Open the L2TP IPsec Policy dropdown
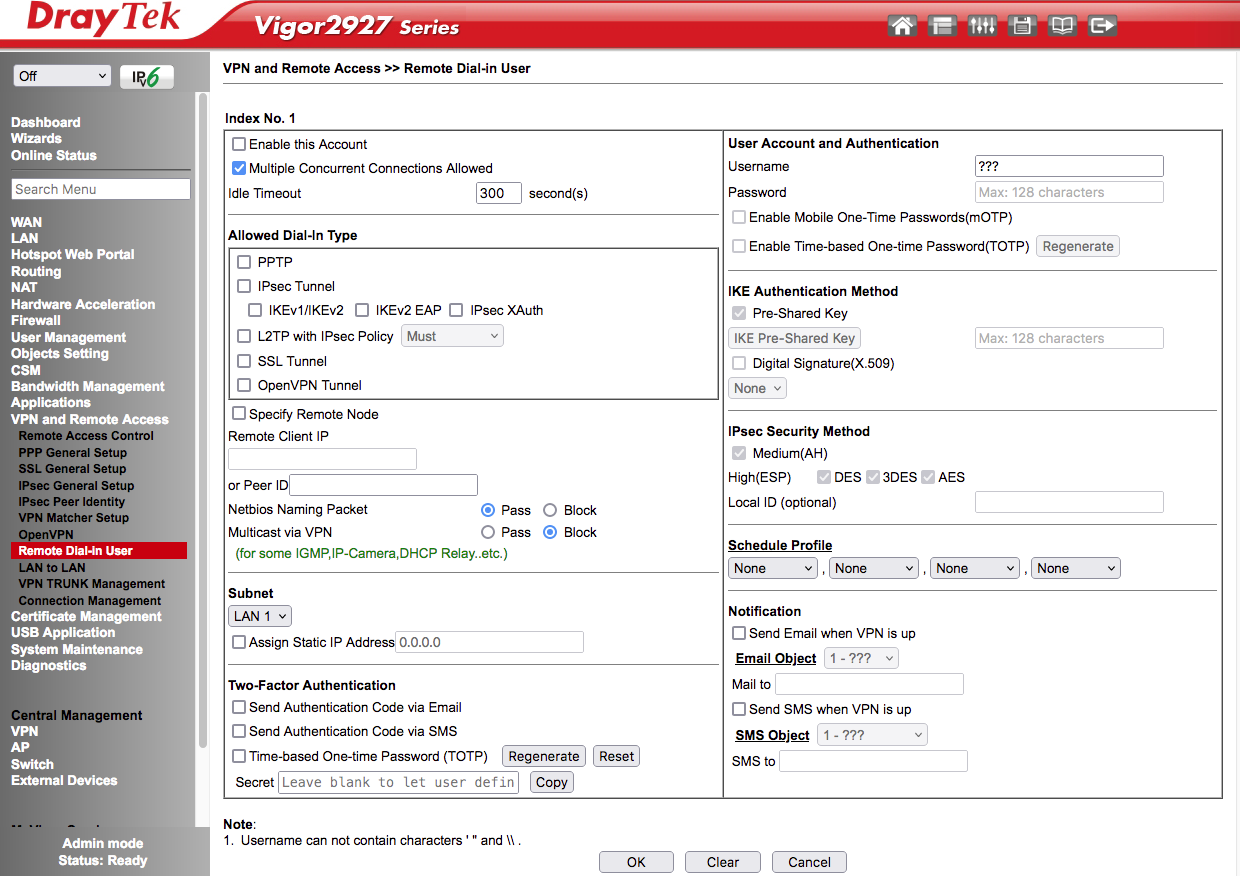 click(452, 335)
